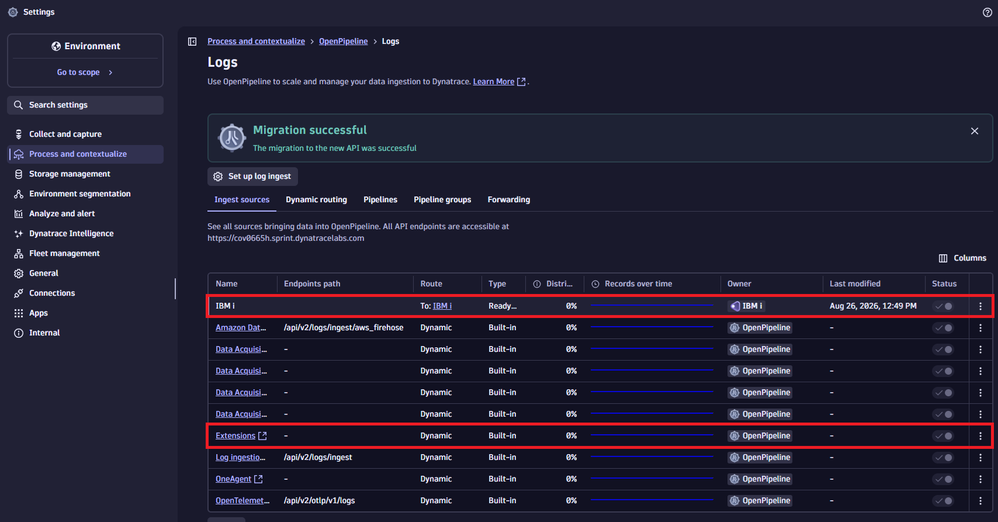Click the info icon in Distribution column header
Viewport: 998px width, 522px height.
(x=537, y=284)
